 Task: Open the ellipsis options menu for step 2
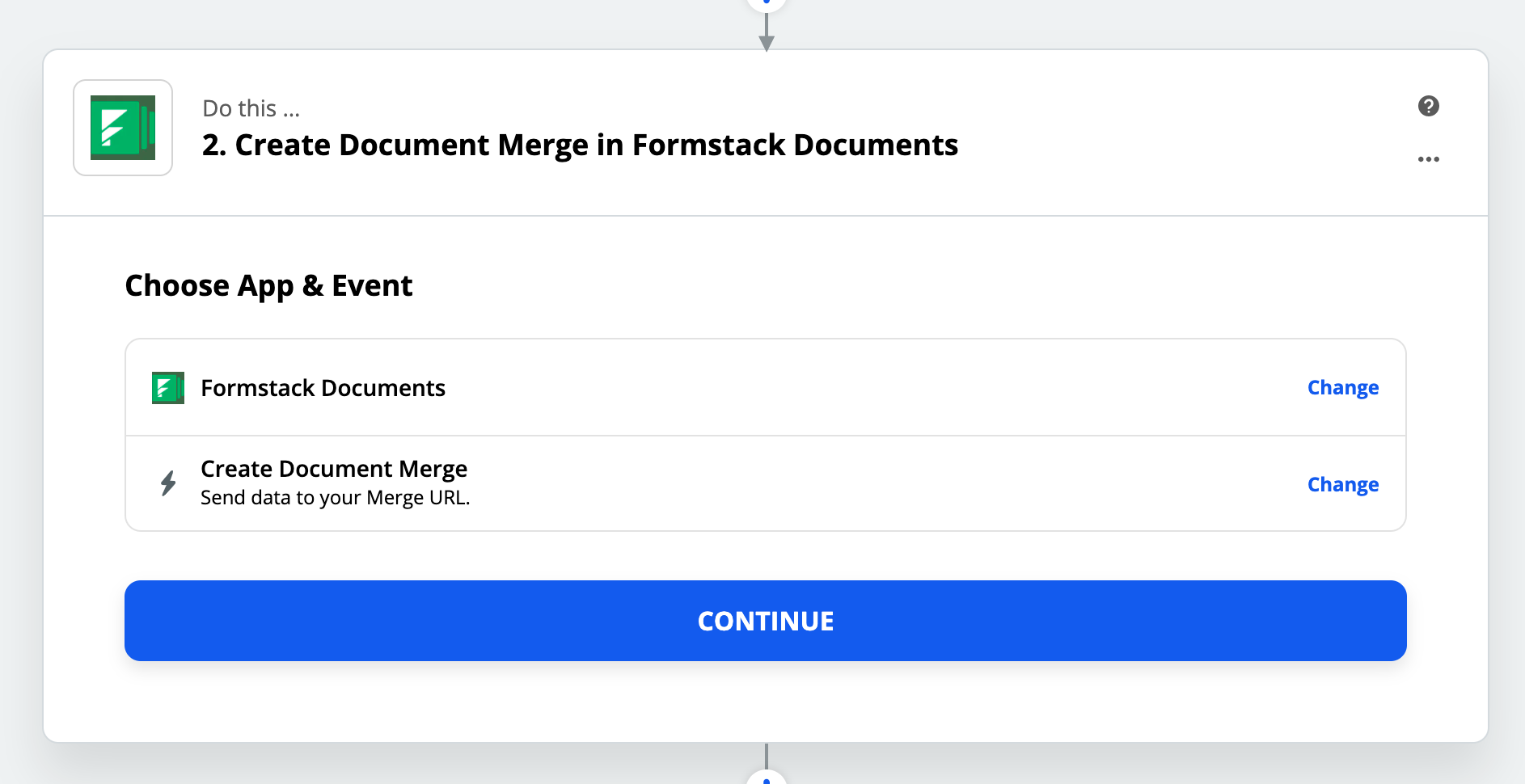[1429, 159]
